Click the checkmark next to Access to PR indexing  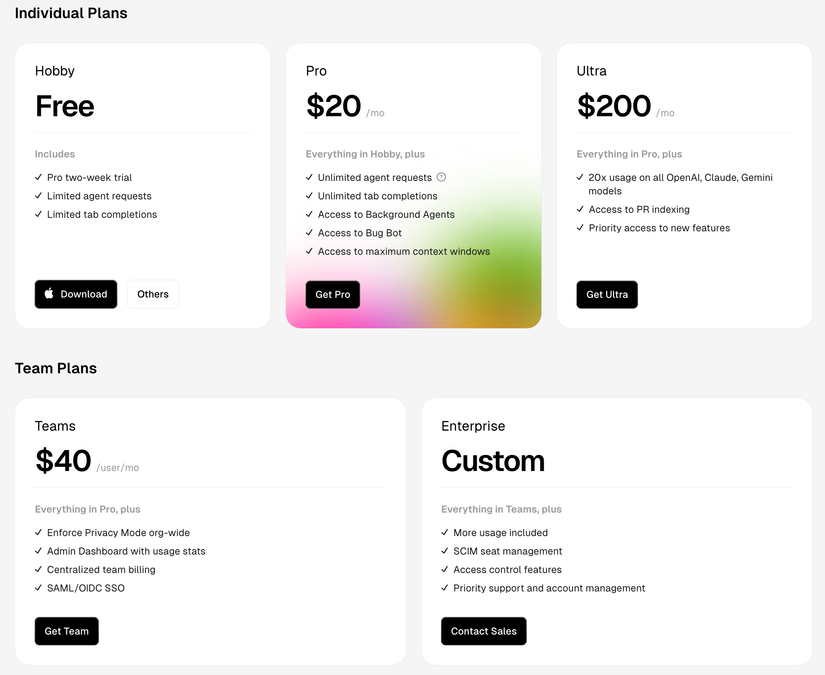[580, 209]
